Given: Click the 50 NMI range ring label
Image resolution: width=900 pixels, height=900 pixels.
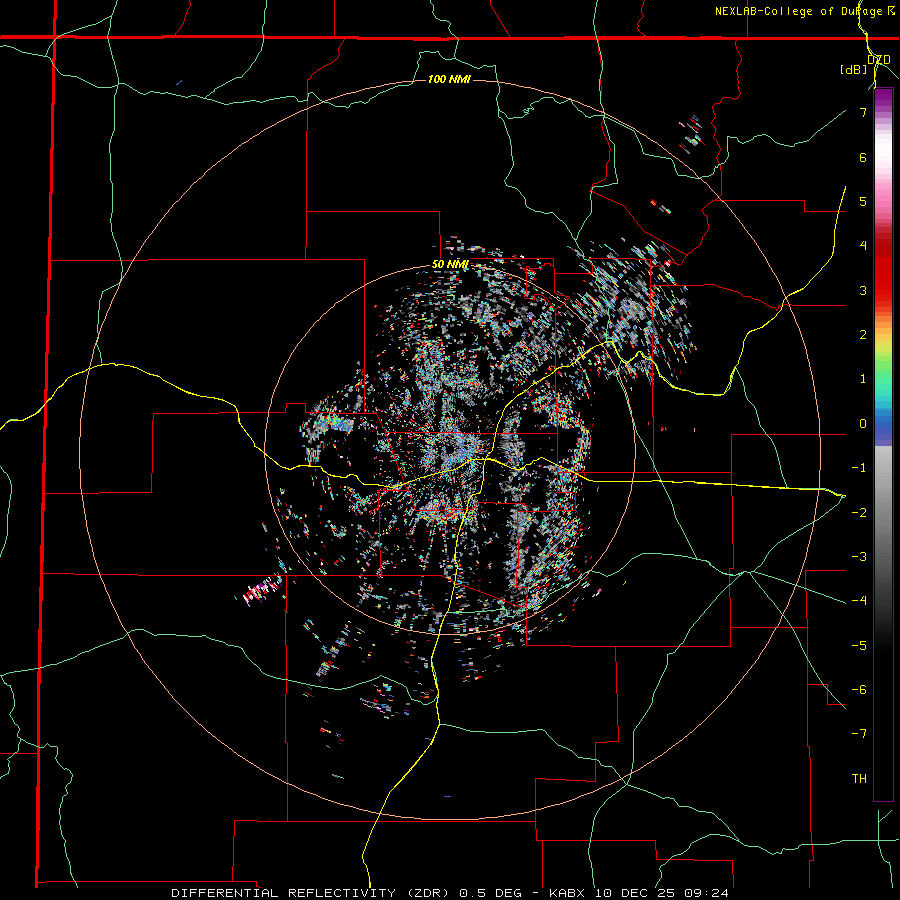Looking at the screenshot, I should coord(450,265).
